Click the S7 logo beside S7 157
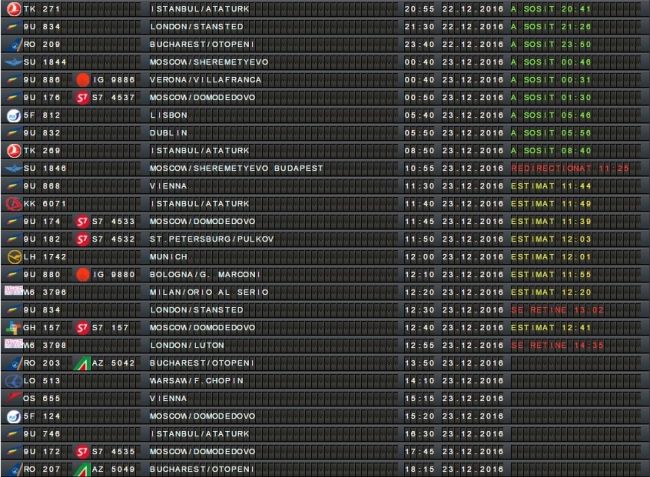The image size is (650, 477). click(x=82, y=328)
